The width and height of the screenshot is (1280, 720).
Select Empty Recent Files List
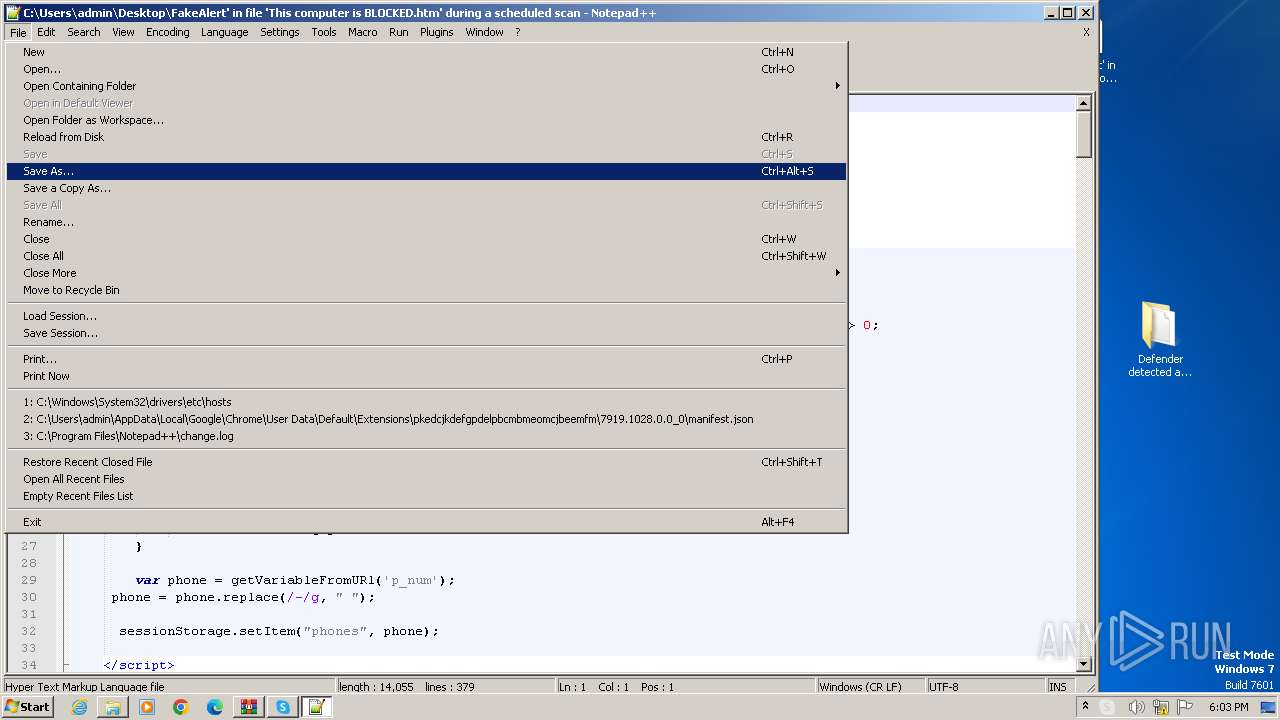[x=427, y=496]
